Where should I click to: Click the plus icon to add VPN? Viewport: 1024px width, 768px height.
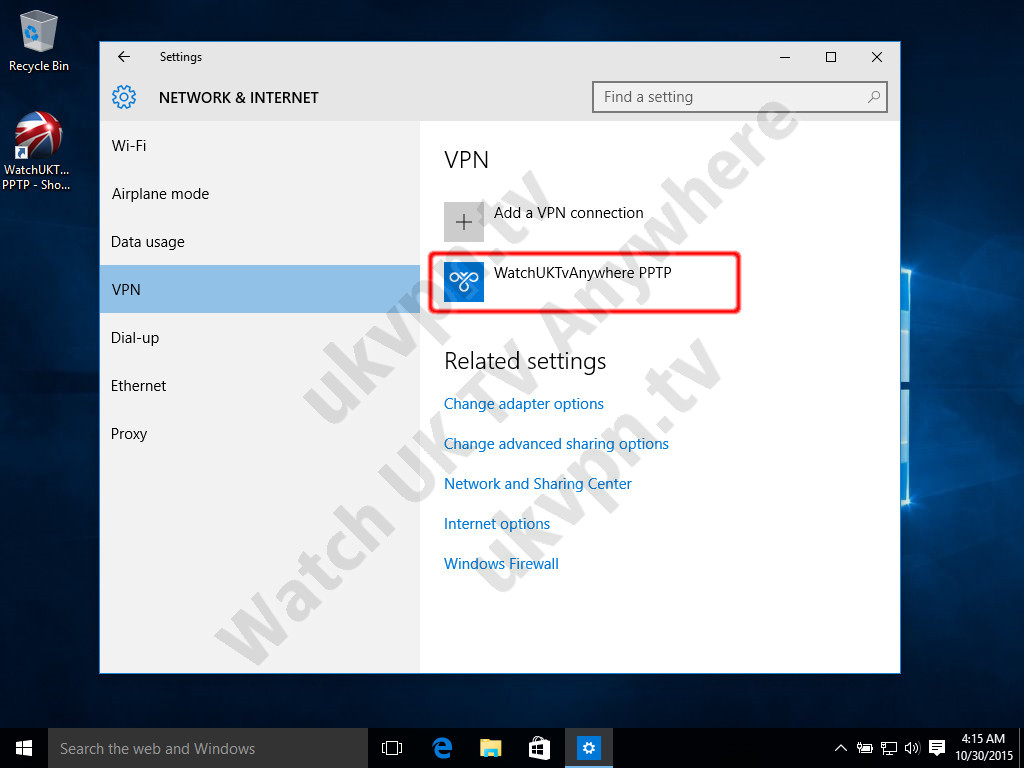[464, 222]
